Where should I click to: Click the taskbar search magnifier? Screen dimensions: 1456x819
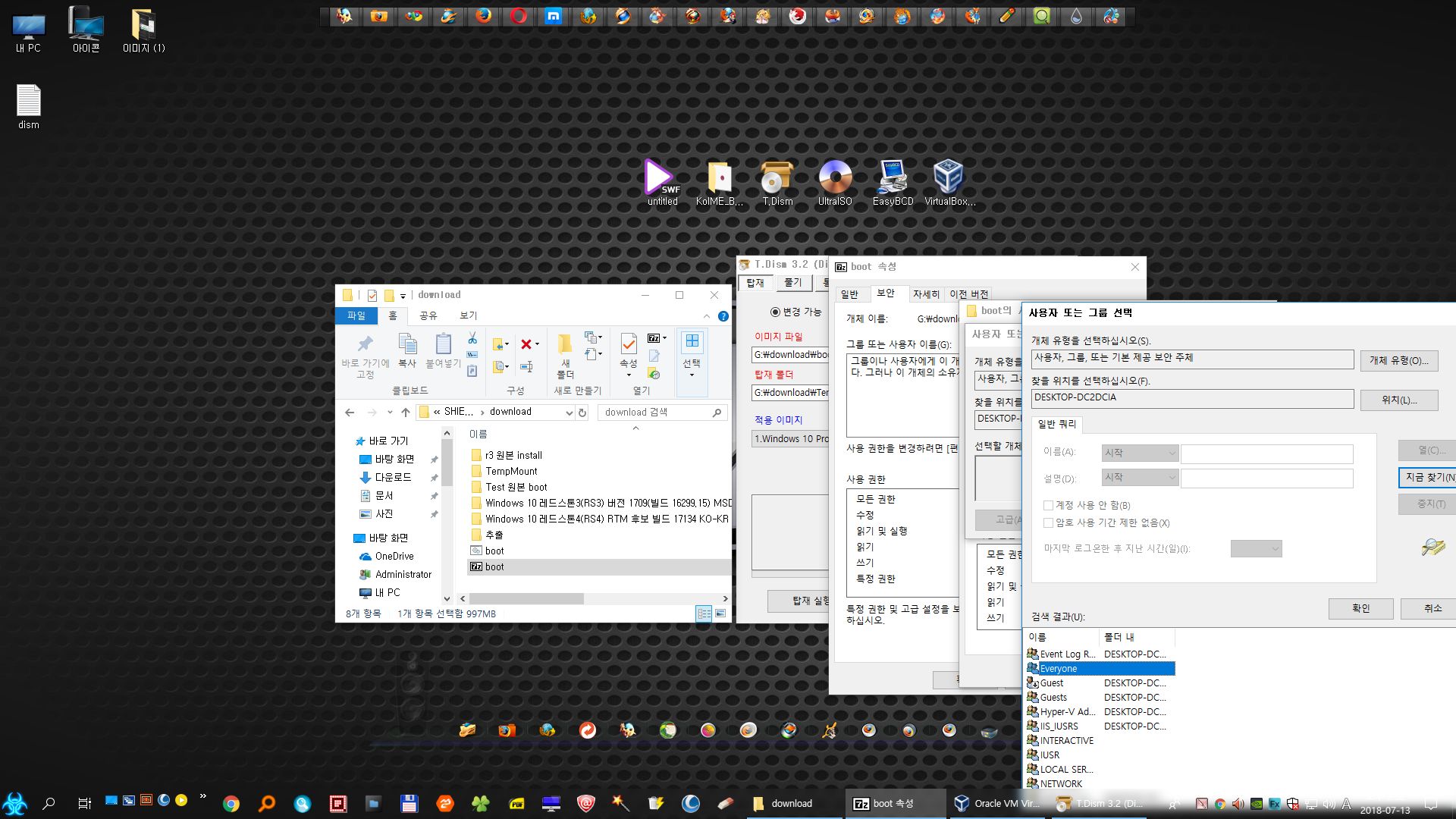[49, 803]
